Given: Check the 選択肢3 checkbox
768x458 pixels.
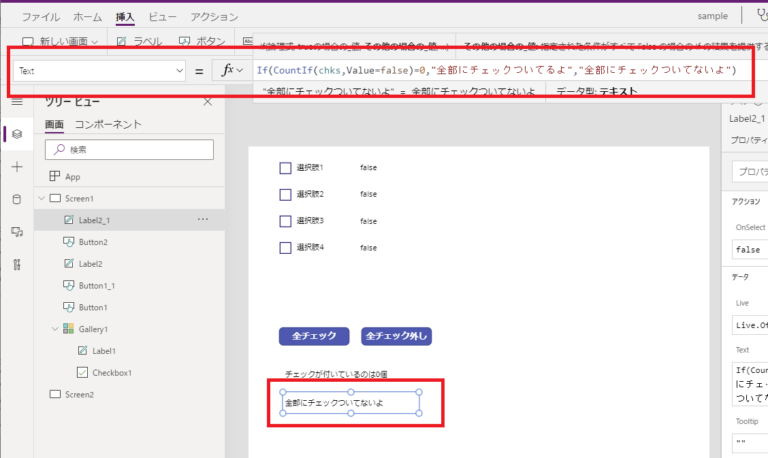Looking at the screenshot, I should pyautogui.click(x=286, y=221).
